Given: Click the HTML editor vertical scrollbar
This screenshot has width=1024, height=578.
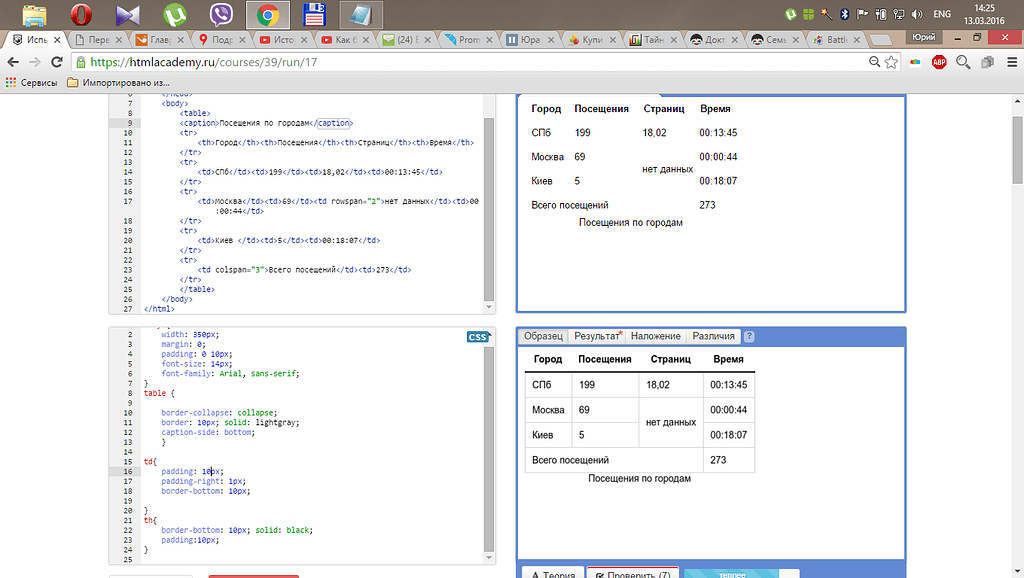Looking at the screenshot, I should [488, 209].
